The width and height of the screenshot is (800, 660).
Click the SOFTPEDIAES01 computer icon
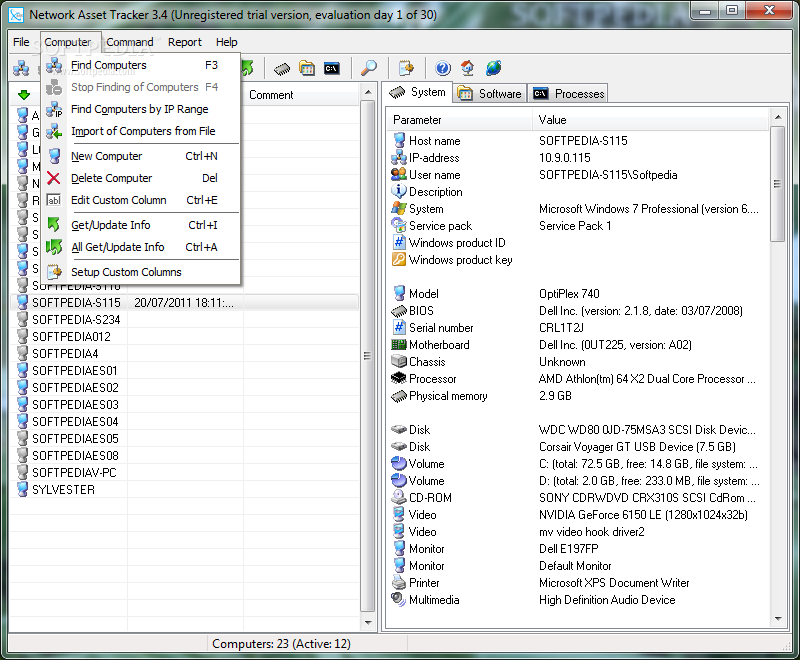pos(22,370)
